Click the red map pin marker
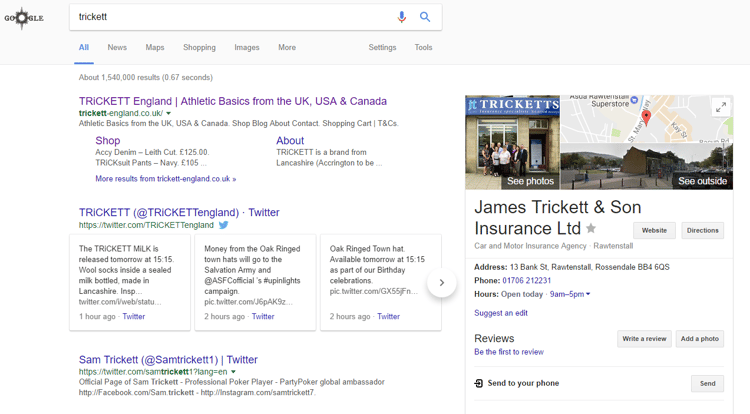The height and width of the screenshot is (414, 750). [646, 118]
